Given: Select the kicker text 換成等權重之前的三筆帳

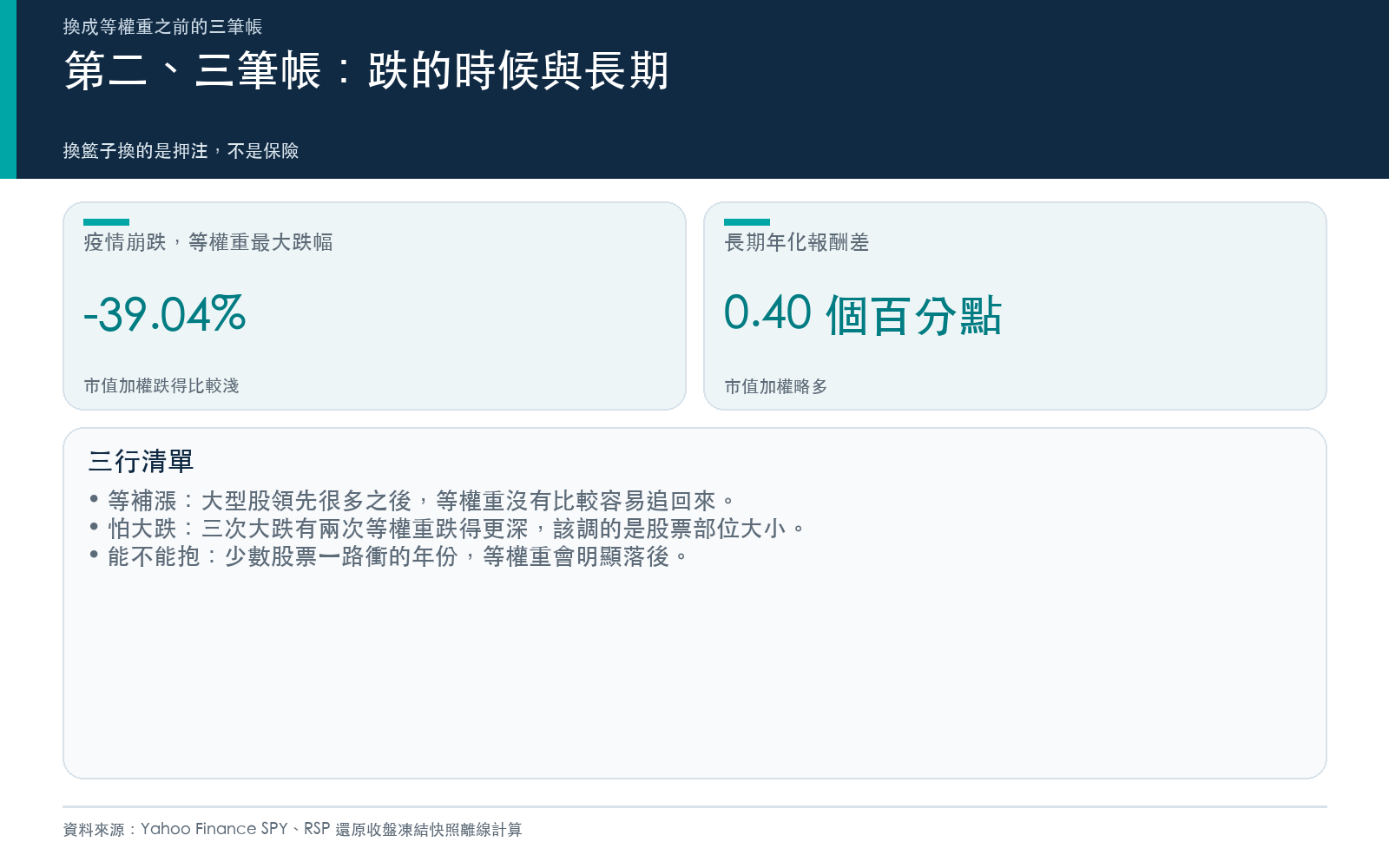Looking at the screenshot, I should pyautogui.click(x=162, y=27).
